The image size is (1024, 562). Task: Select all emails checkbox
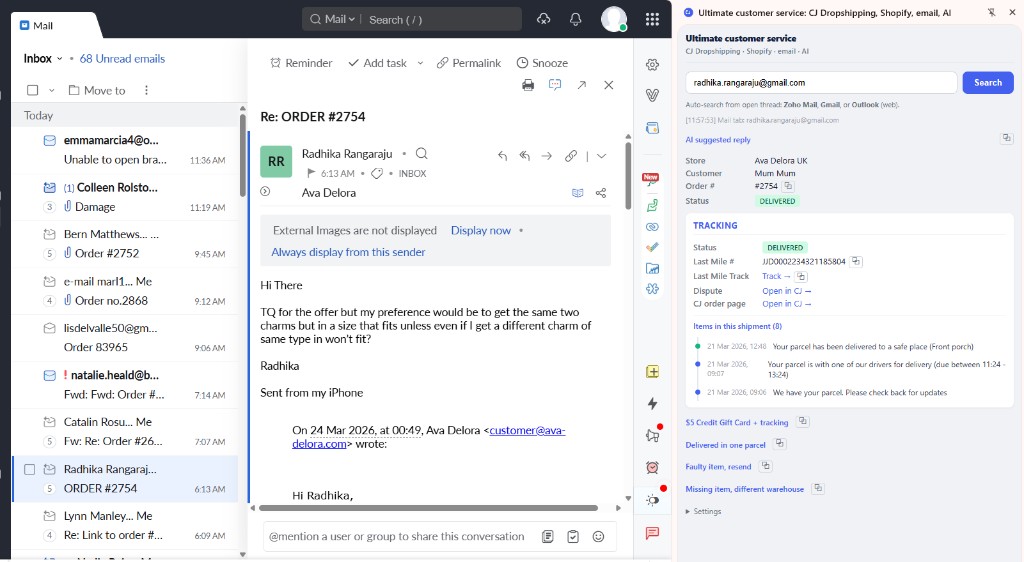click(33, 90)
